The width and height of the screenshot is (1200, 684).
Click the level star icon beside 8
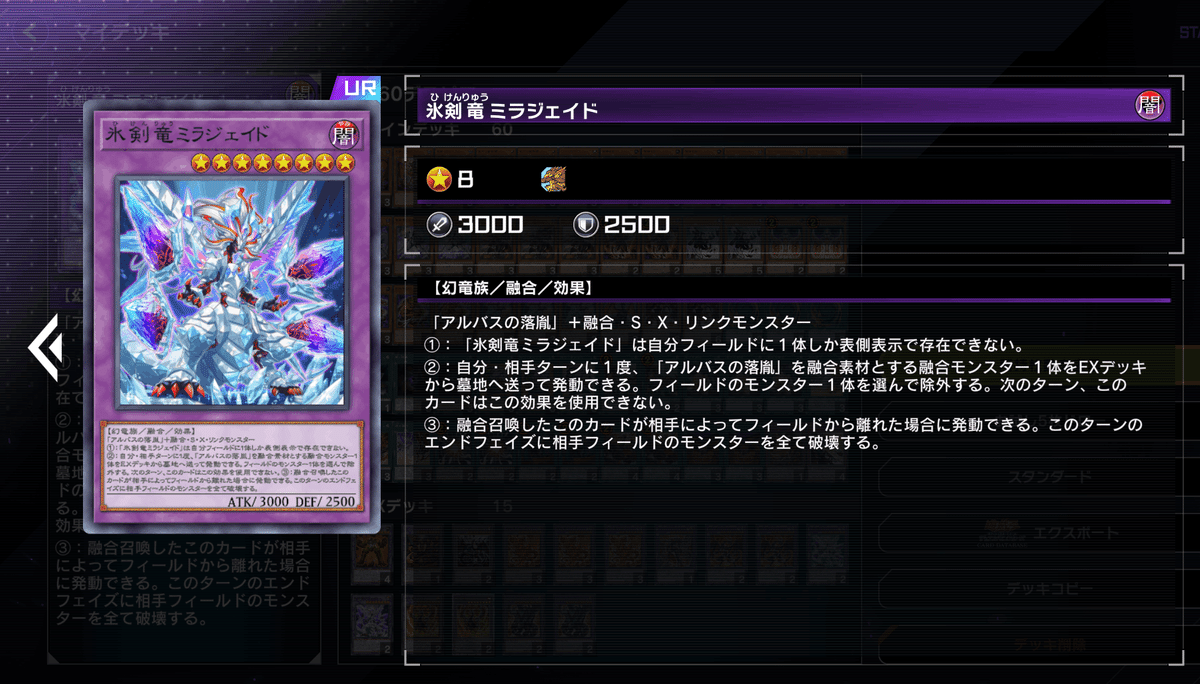(x=437, y=179)
